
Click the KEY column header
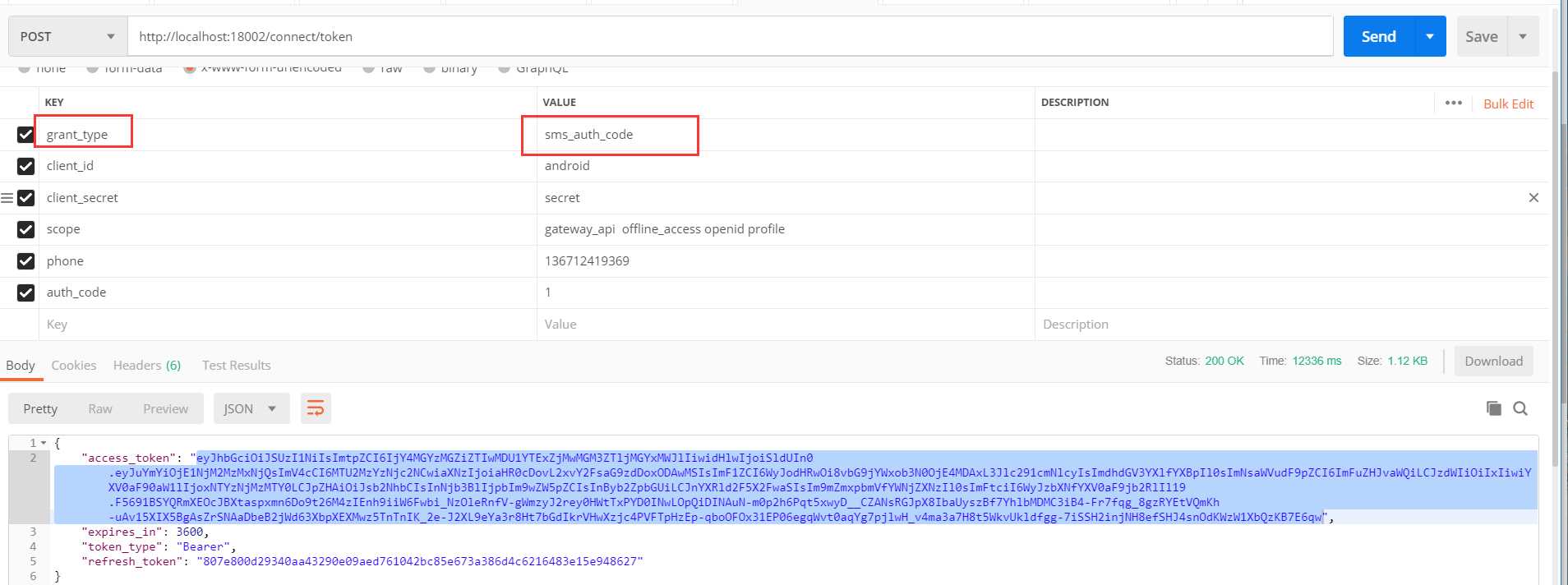pyautogui.click(x=54, y=102)
